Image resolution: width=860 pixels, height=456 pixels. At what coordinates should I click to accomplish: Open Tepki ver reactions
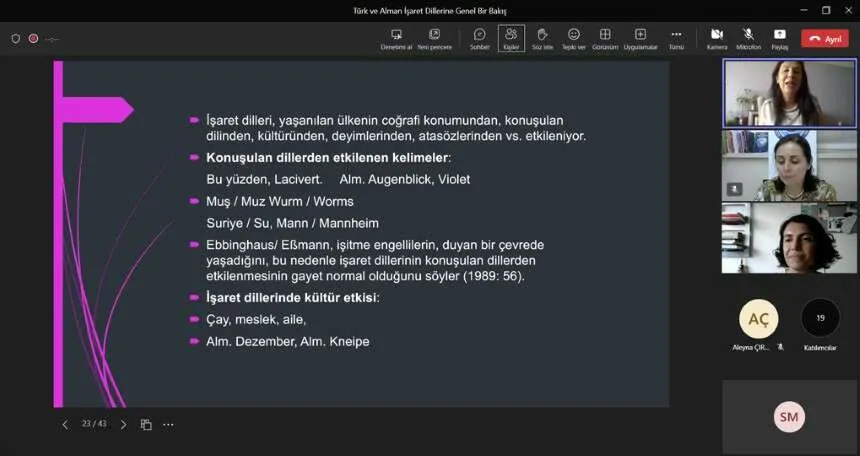click(x=573, y=38)
